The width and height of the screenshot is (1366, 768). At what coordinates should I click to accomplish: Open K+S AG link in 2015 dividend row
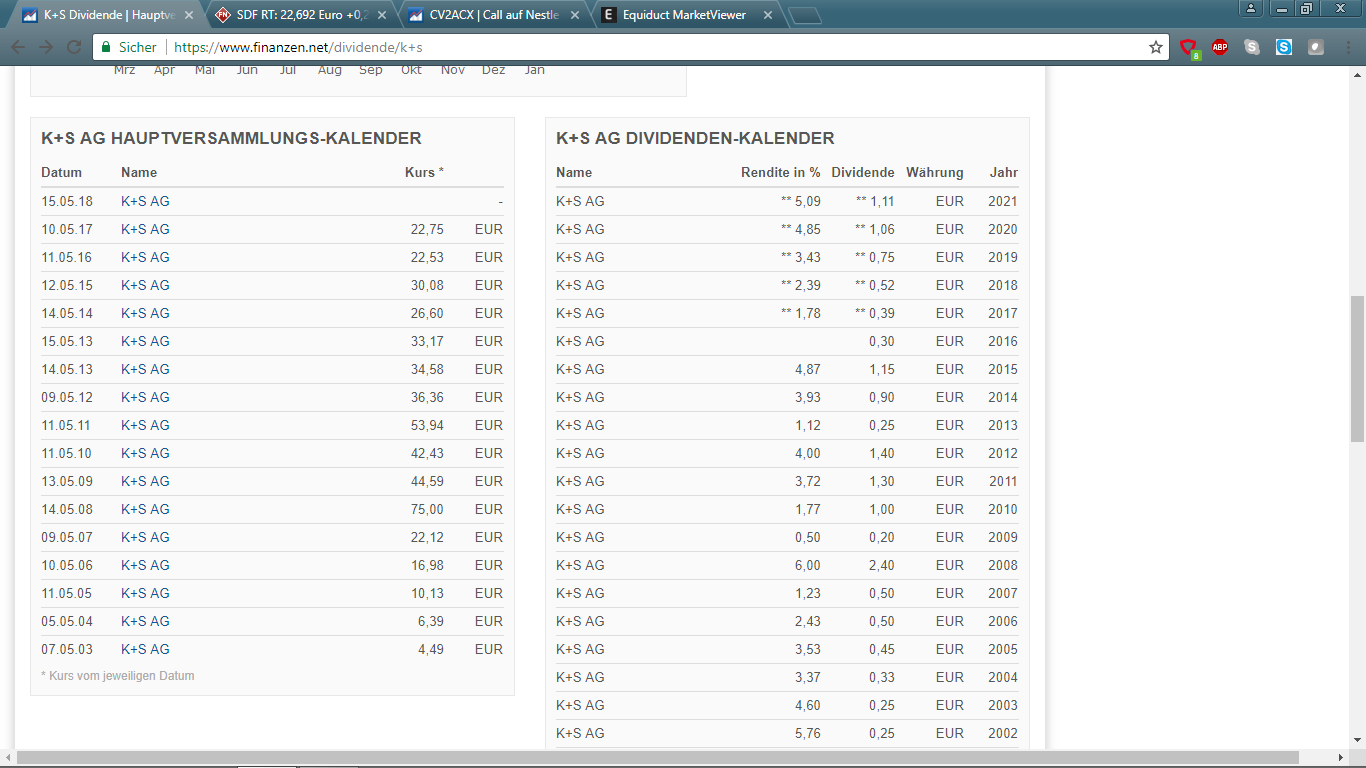coord(580,369)
